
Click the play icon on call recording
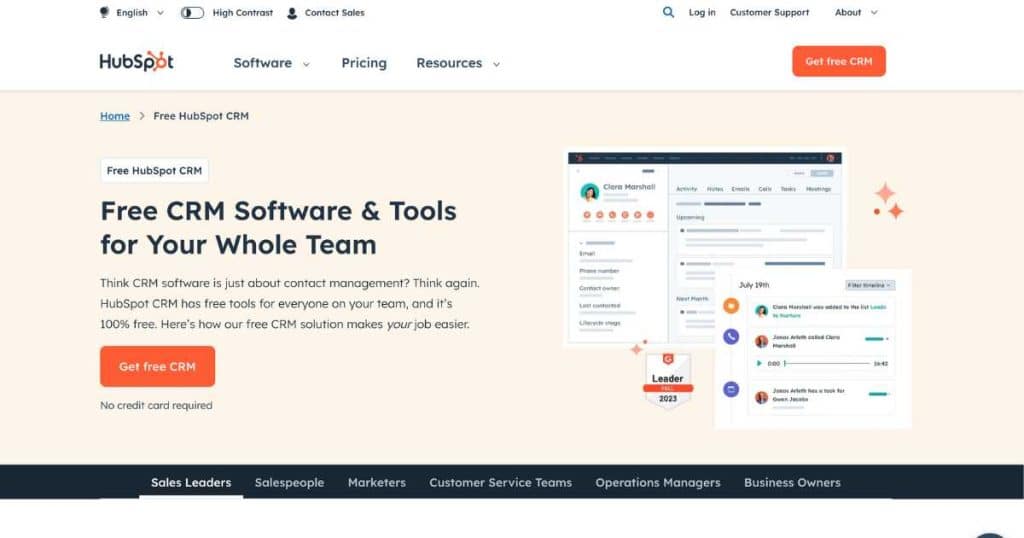coord(759,363)
